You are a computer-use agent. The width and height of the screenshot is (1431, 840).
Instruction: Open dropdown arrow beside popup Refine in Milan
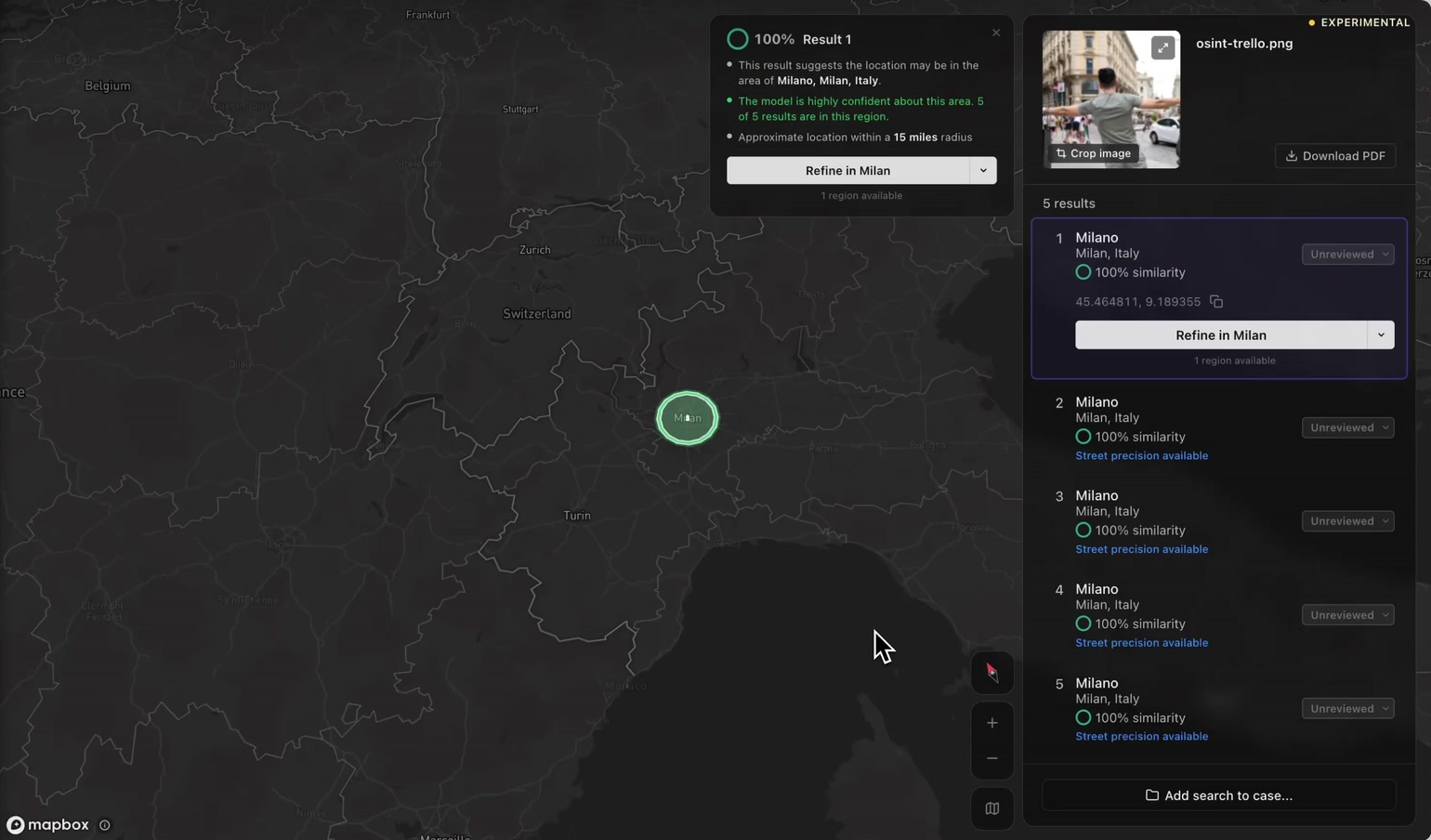(983, 170)
